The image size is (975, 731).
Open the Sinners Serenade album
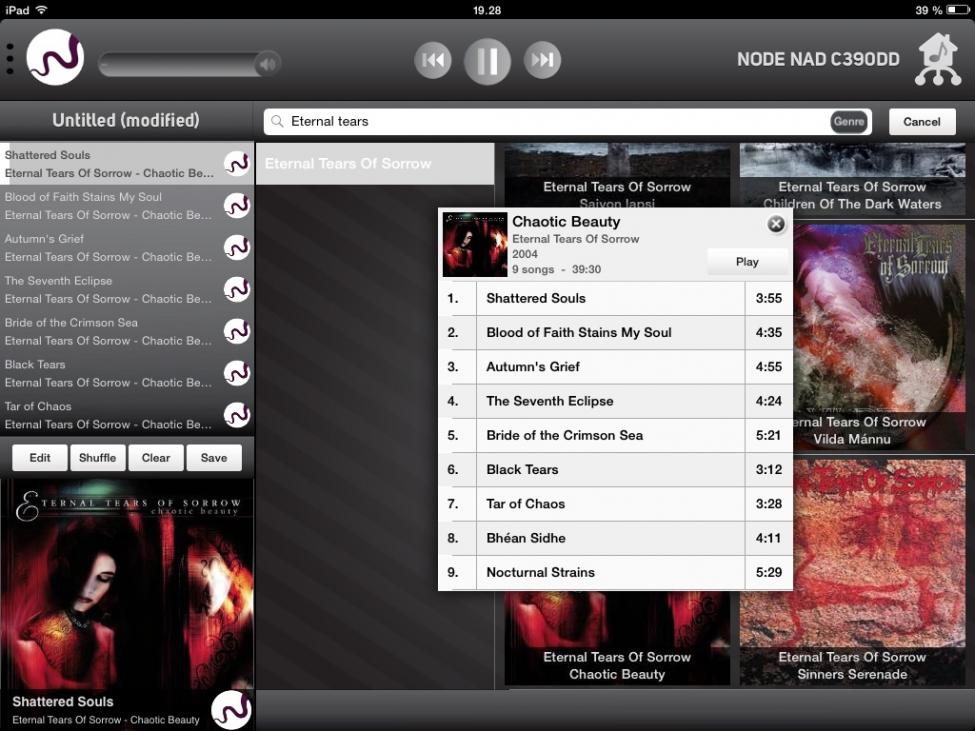[x=879, y=572]
